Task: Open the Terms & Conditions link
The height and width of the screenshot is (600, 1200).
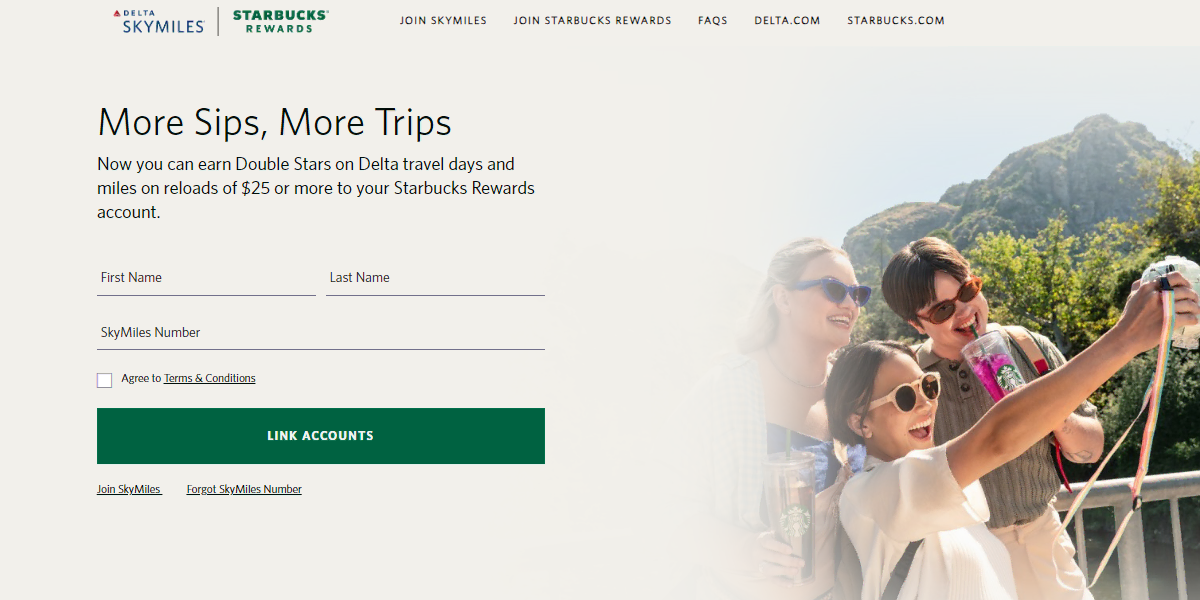Action: [210, 378]
